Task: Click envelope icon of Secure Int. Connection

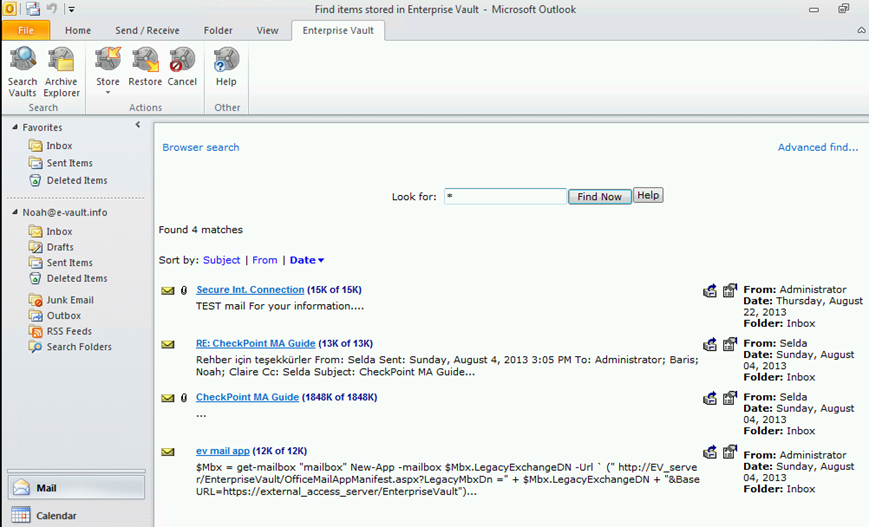Action: click(x=167, y=290)
